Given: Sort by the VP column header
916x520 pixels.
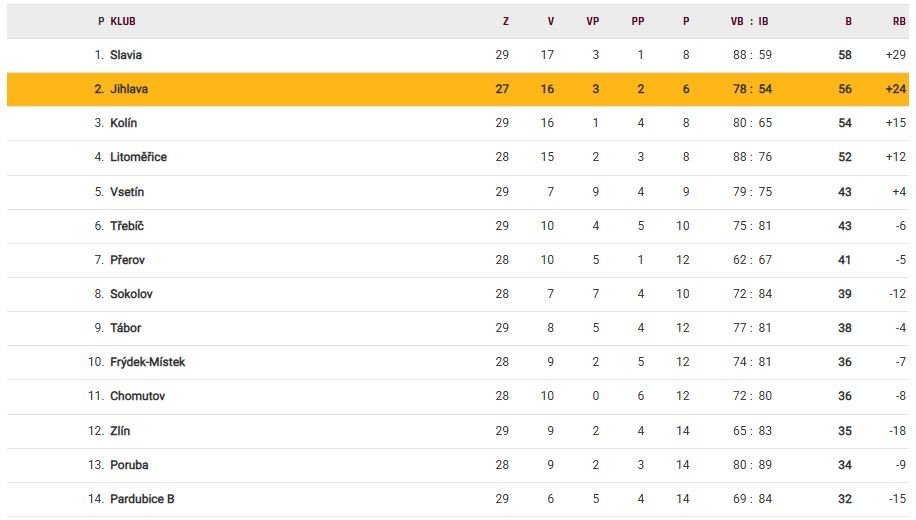Looking at the screenshot, I should (x=593, y=21).
